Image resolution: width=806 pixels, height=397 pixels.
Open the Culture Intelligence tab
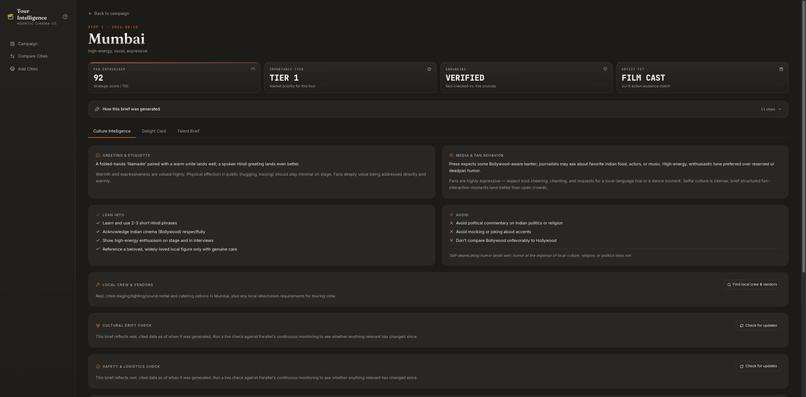pos(112,131)
